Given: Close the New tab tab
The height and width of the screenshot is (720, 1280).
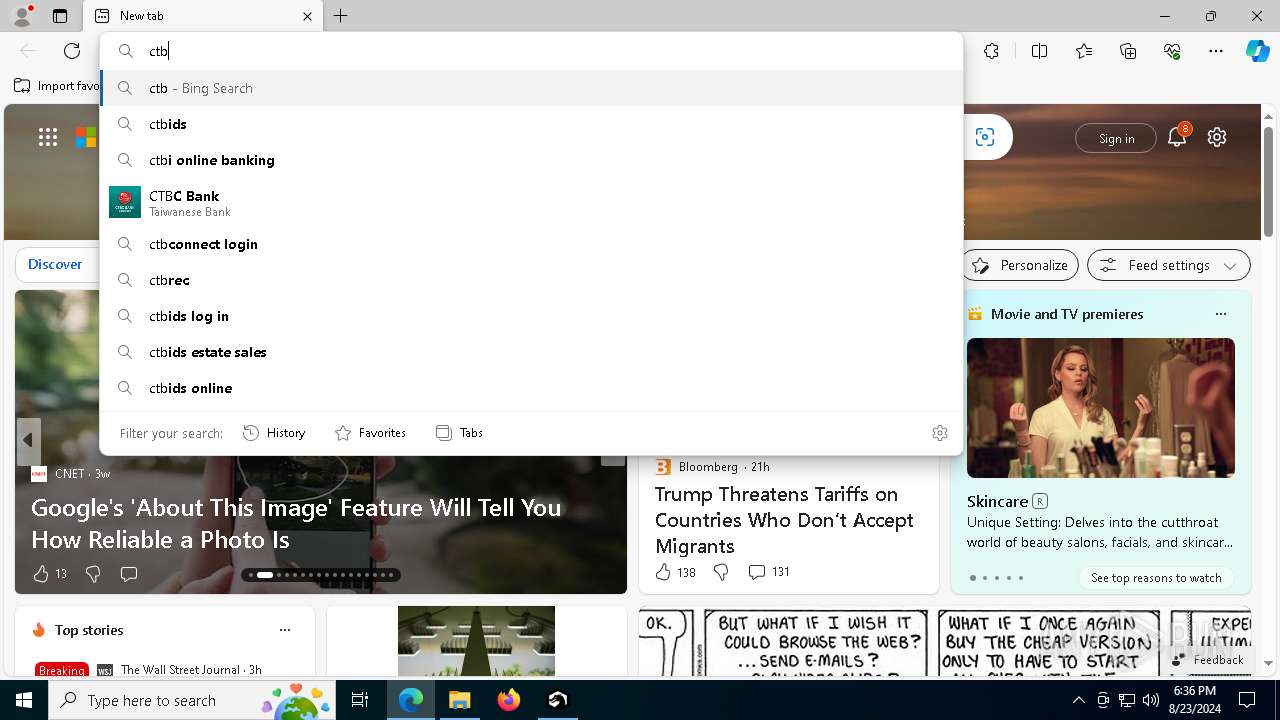Looking at the screenshot, I should coord(307,16).
